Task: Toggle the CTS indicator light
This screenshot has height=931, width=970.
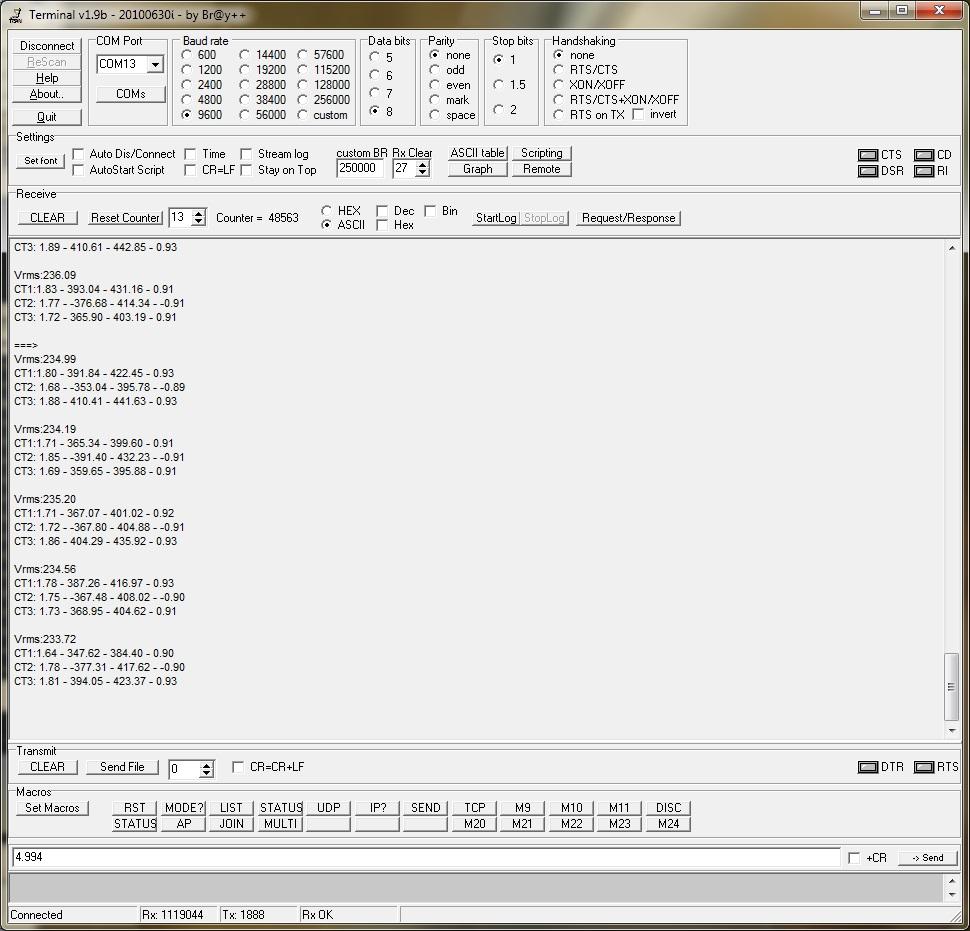Action: point(867,155)
